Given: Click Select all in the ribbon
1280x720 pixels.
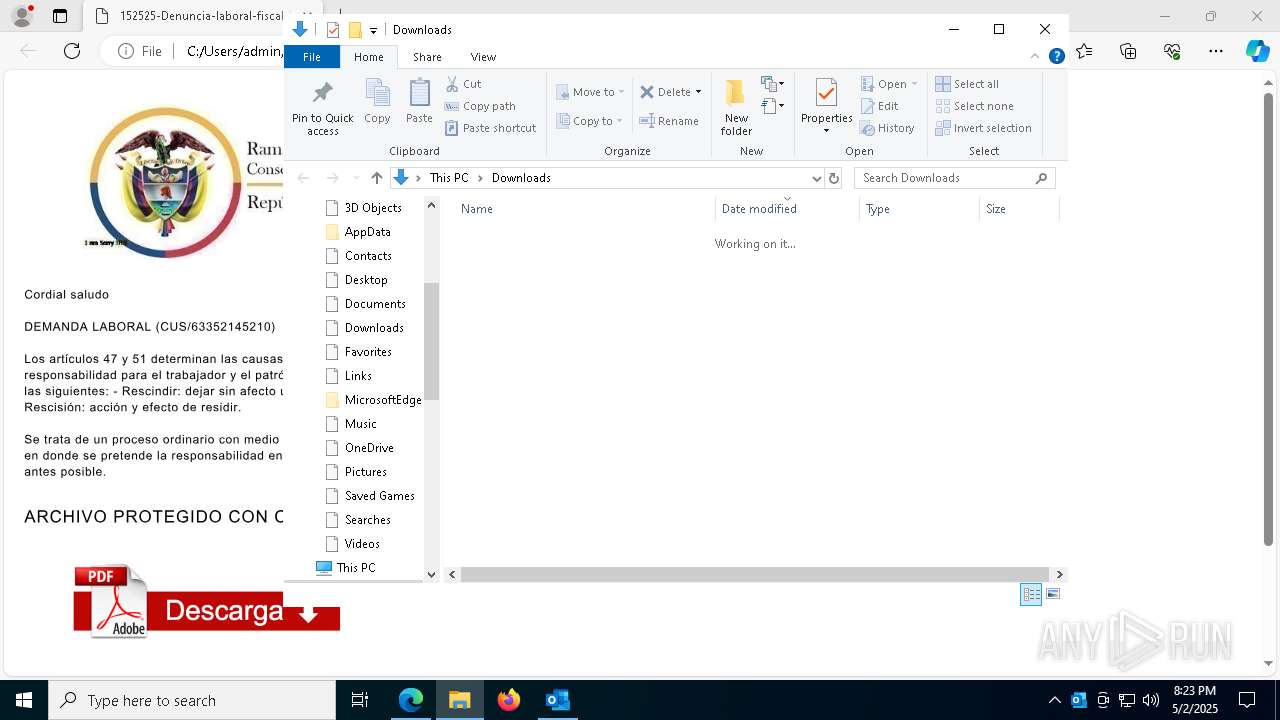Looking at the screenshot, I should coord(967,84).
